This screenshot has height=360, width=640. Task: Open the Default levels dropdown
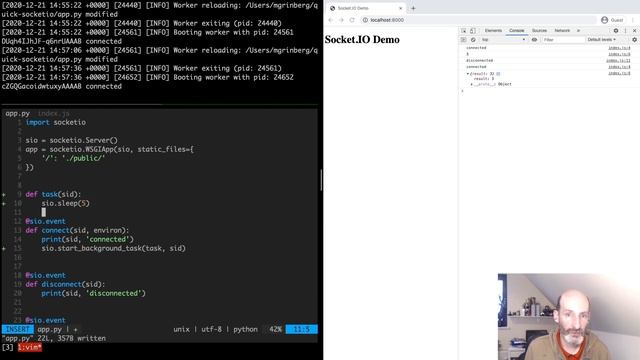602,40
